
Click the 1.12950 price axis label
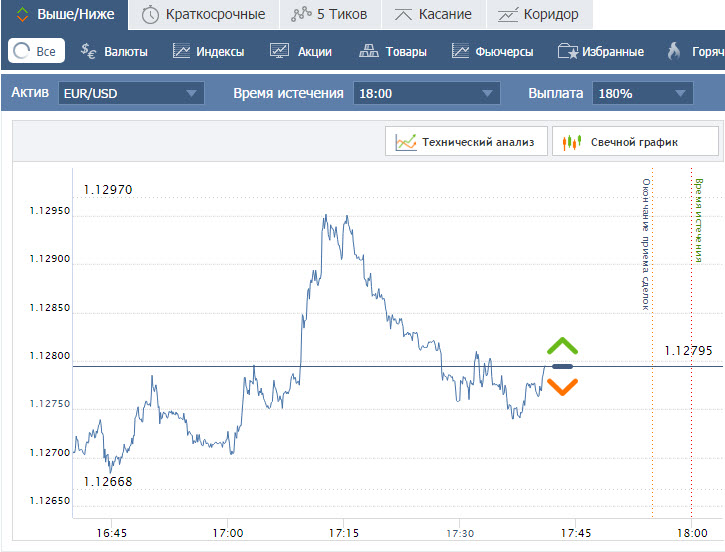pos(50,211)
